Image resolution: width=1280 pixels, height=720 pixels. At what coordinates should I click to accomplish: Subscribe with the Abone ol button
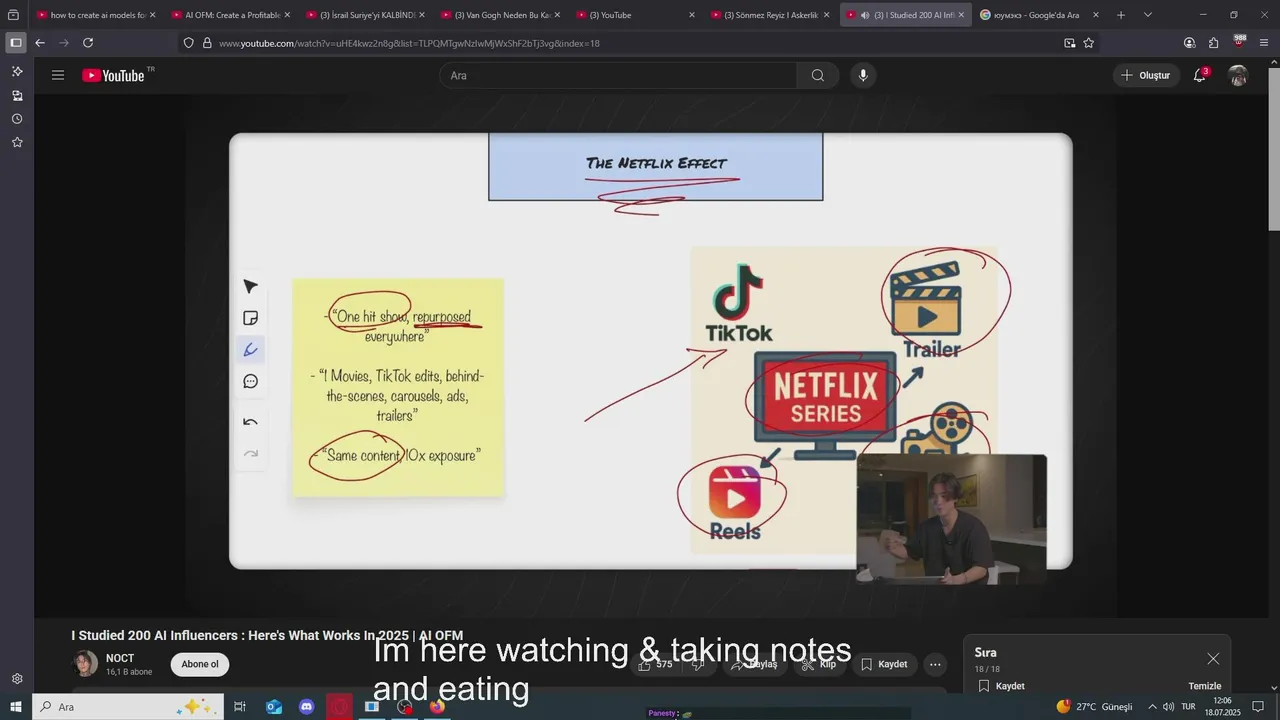coord(200,664)
